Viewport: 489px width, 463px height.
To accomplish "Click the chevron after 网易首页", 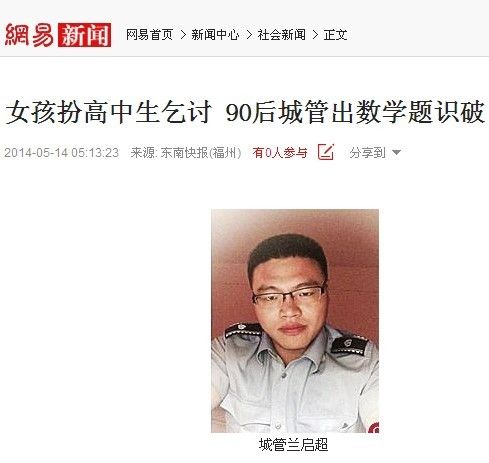I will click(183, 35).
